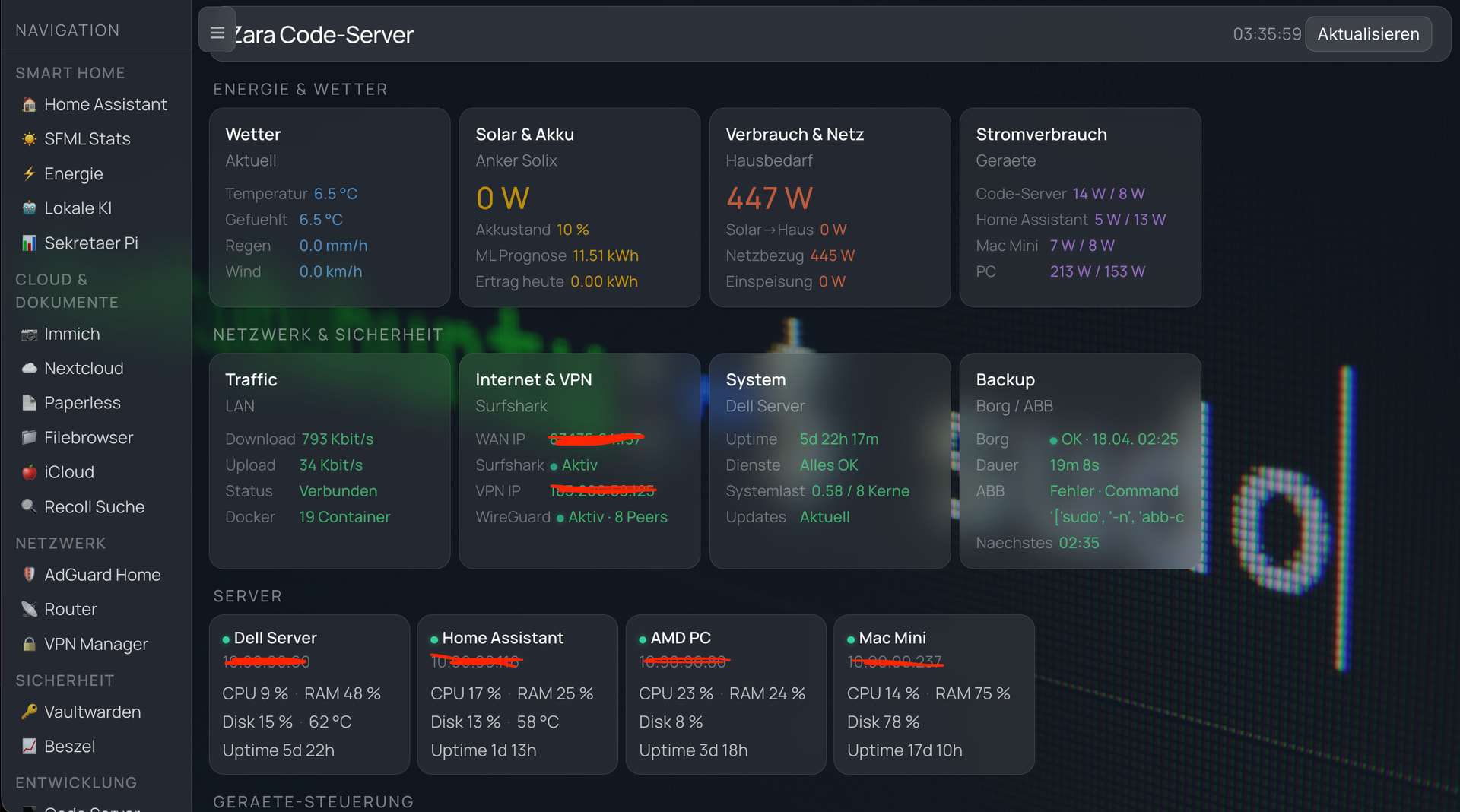Click the Home Assistant house icon
This screenshot has height=812, width=1460.
[29, 105]
